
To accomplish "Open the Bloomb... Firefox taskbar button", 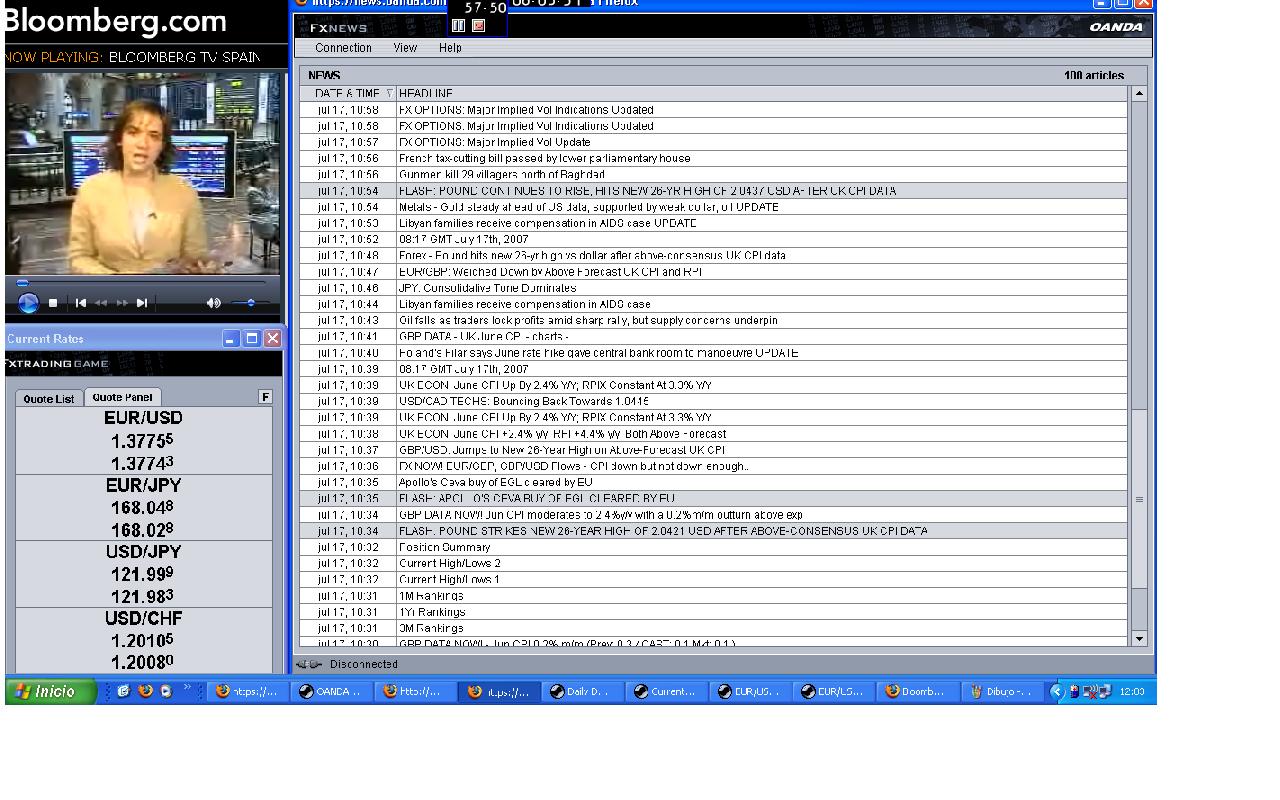I will tap(916, 691).
